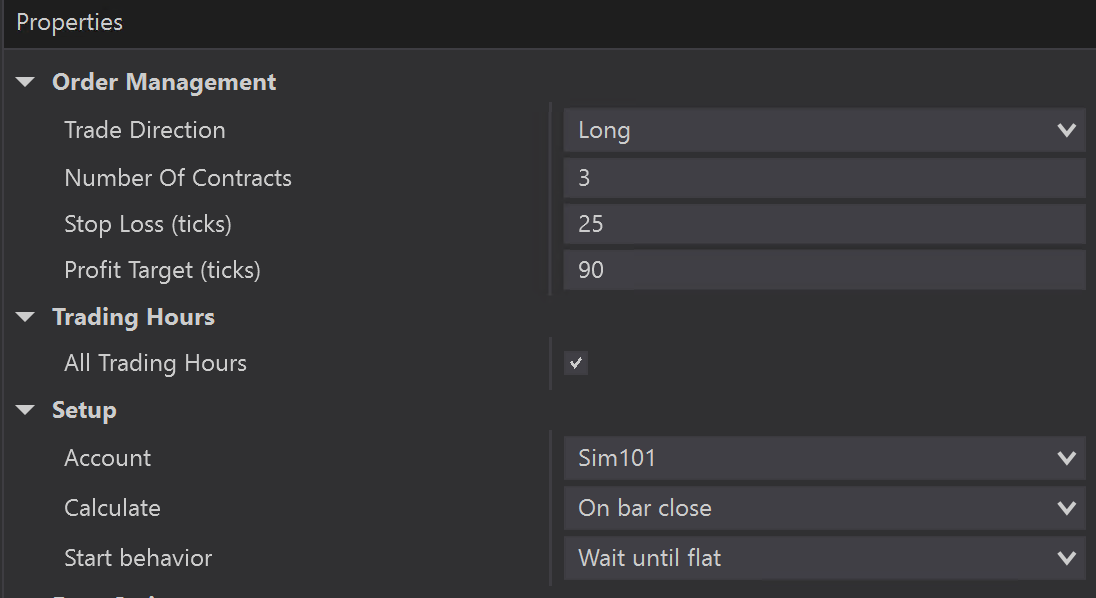Edit the Number Of Contracts field
This screenshot has width=1096, height=598.
pyautogui.click(x=824, y=178)
